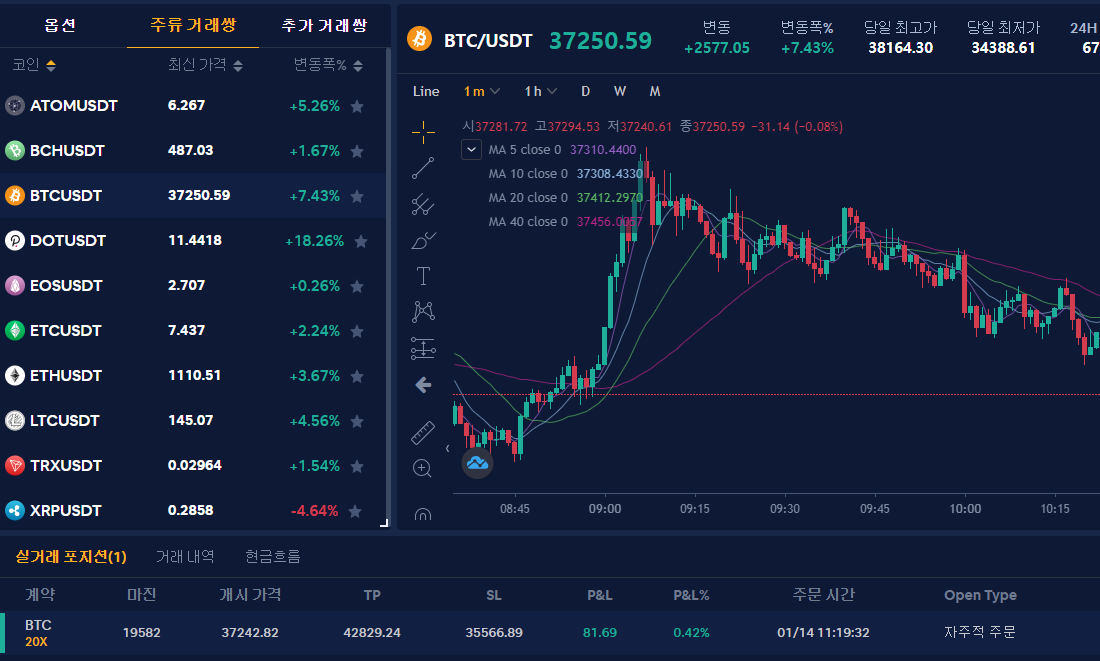Select the ruler measure tool
The image size is (1100, 661).
pos(423,432)
